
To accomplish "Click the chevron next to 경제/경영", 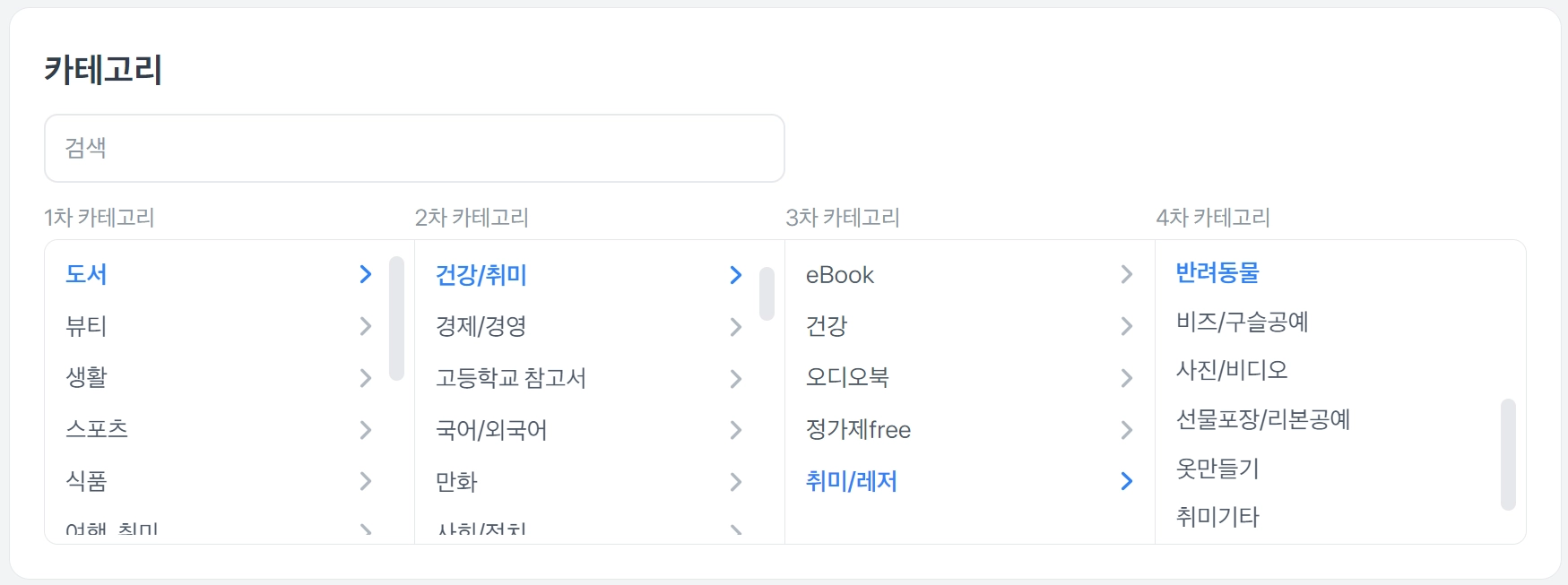I will pos(735,327).
